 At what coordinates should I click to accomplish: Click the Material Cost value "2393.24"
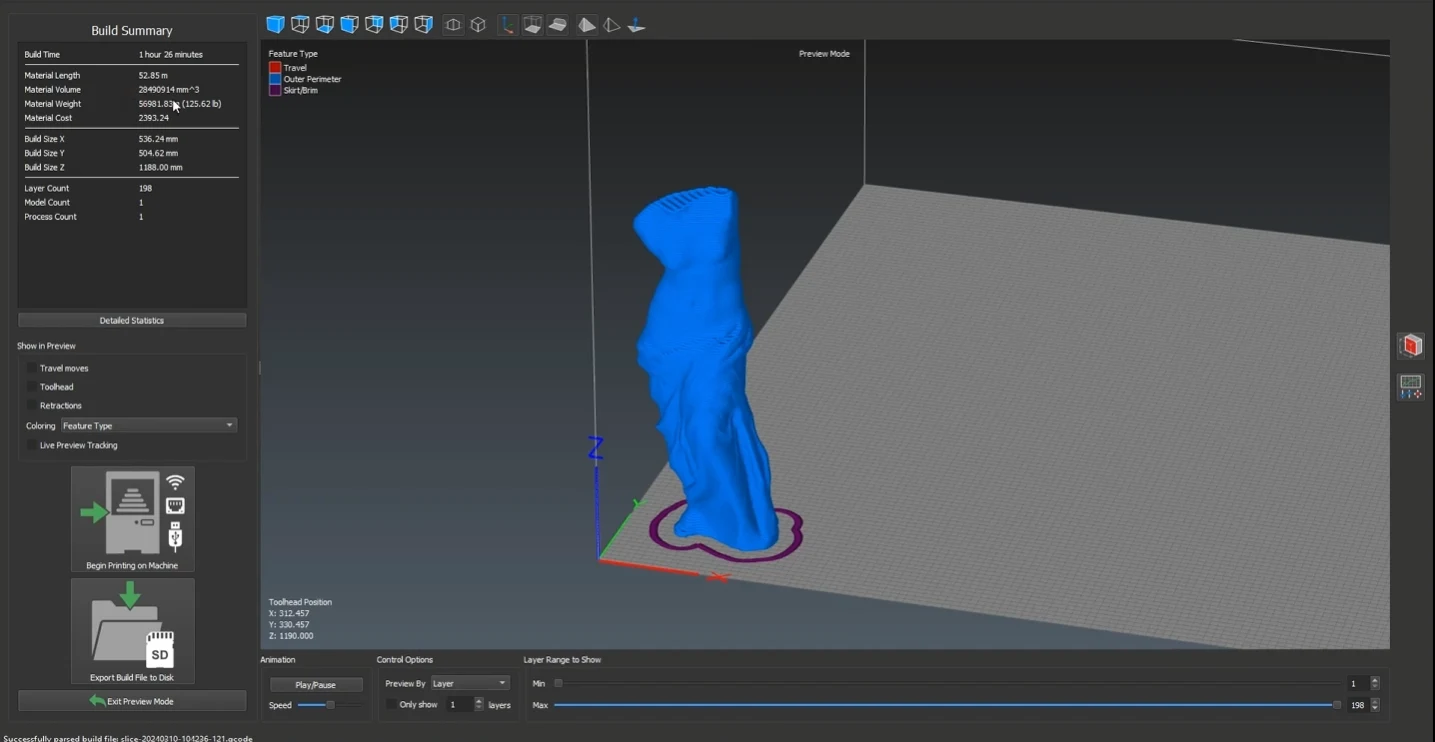153,118
